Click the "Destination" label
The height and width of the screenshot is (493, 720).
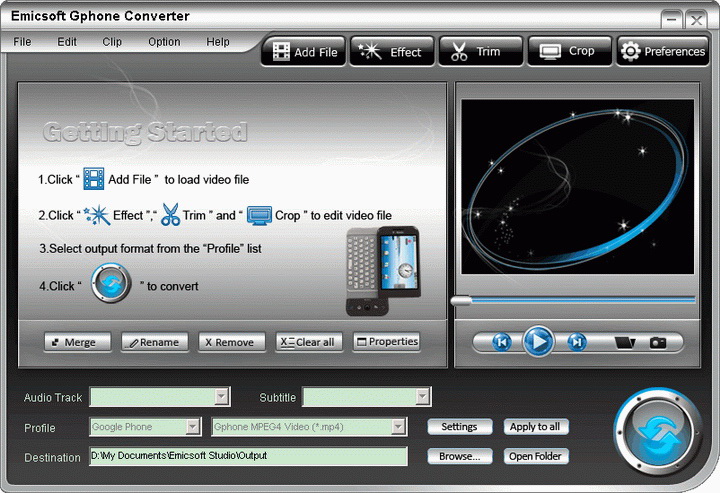(x=52, y=458)
